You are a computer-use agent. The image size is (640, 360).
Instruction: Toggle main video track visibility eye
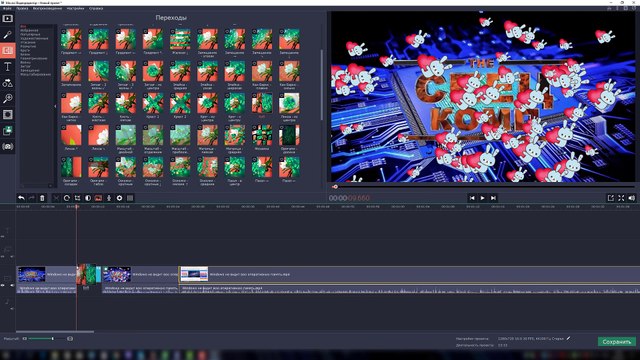3,285
